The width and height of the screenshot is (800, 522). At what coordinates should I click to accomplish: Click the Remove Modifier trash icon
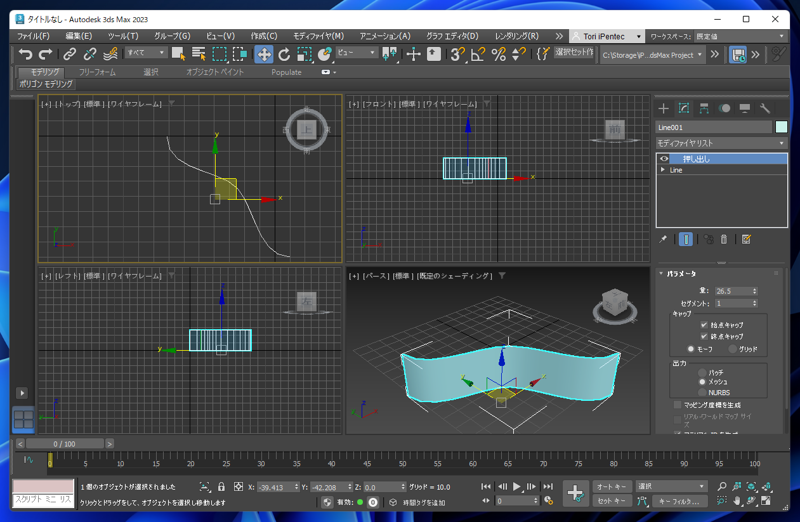724,239
